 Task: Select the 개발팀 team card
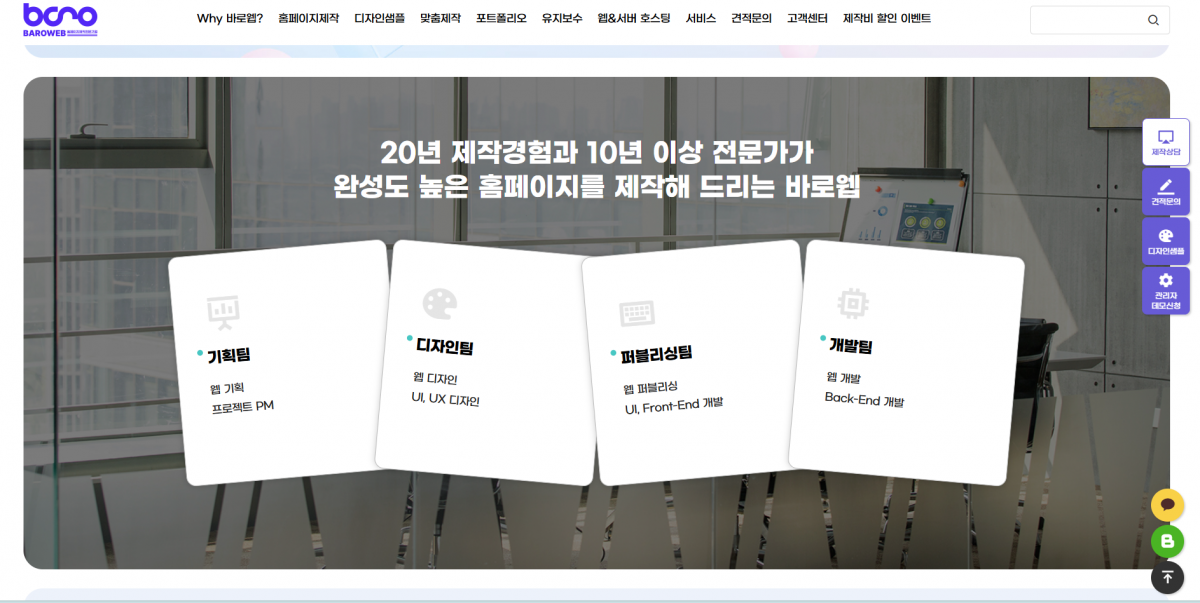(x=907, y=362)
